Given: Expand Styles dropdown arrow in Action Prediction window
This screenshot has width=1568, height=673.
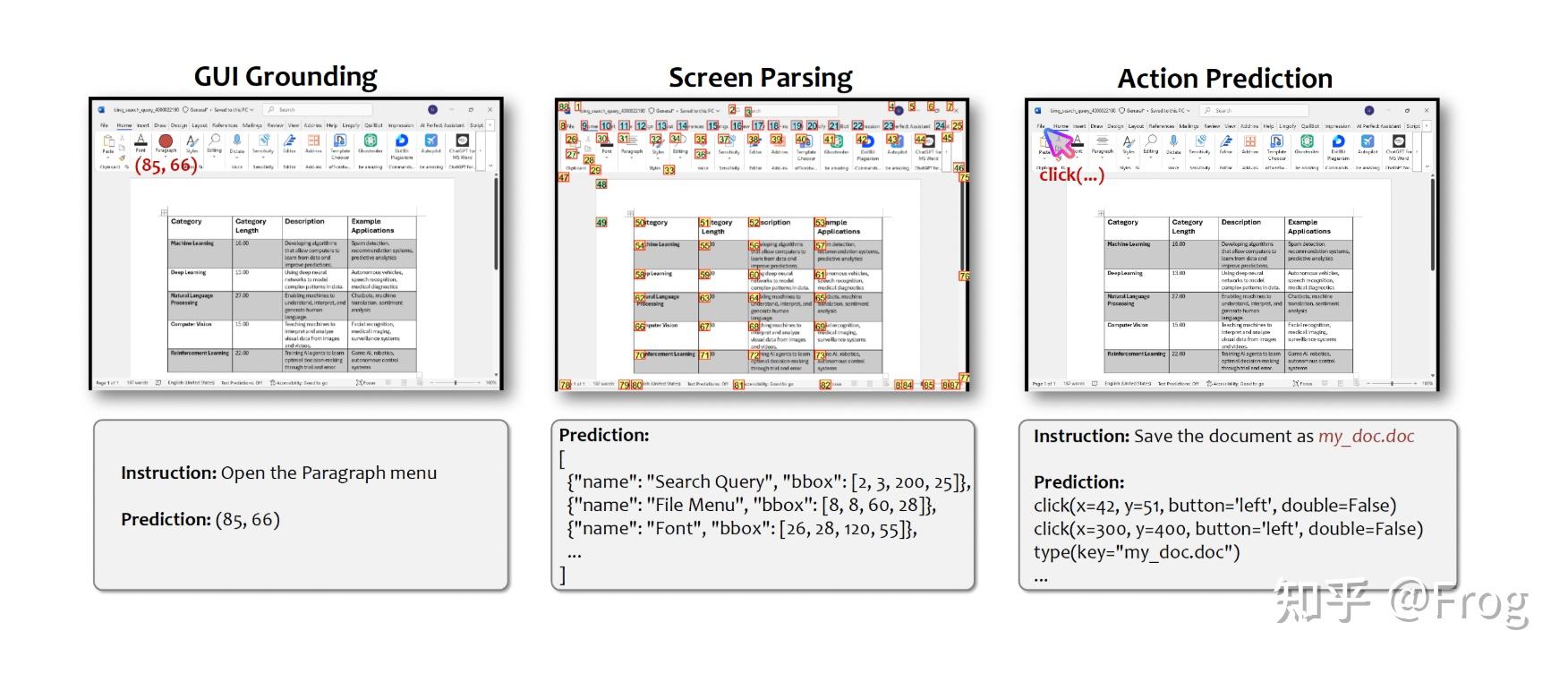Looking at the screenshot, I should coord(1128,158).
